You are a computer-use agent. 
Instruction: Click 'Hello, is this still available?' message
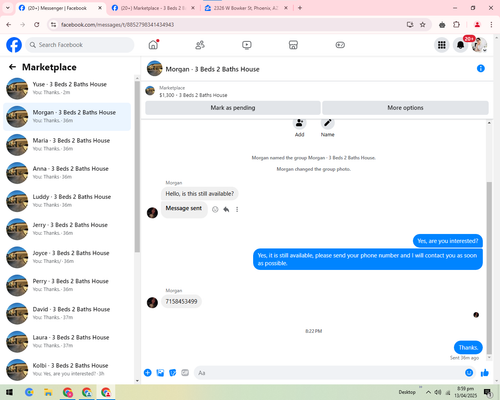coord(200,194)
